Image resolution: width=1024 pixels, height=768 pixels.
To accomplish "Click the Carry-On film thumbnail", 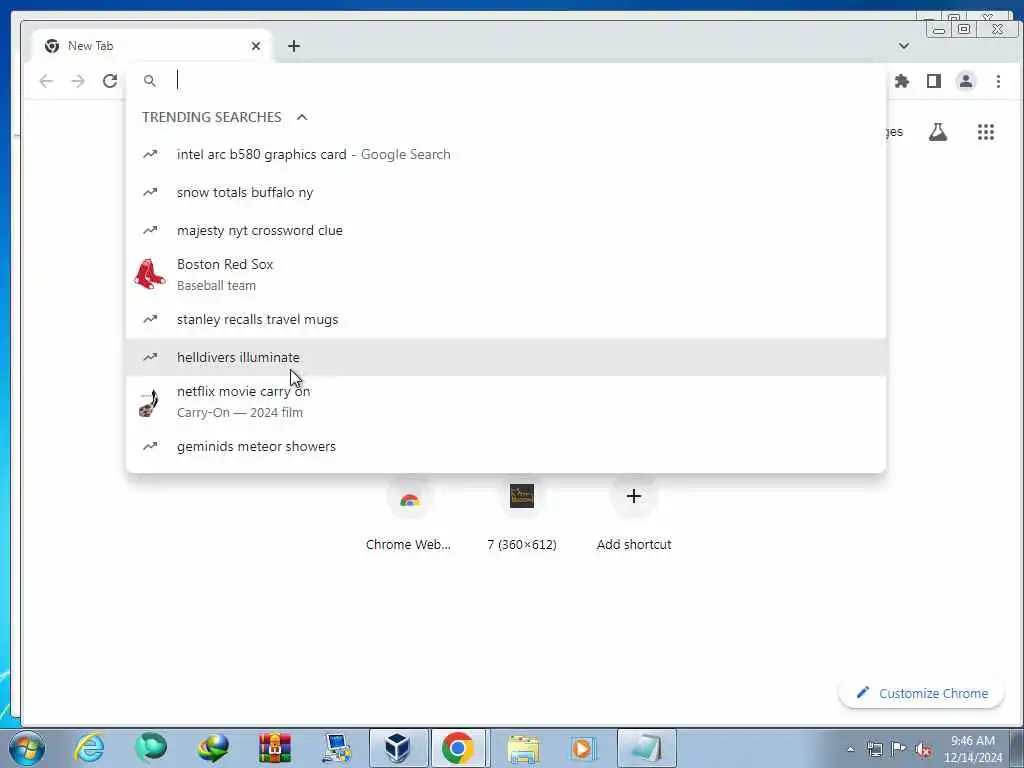I will 150,402.
